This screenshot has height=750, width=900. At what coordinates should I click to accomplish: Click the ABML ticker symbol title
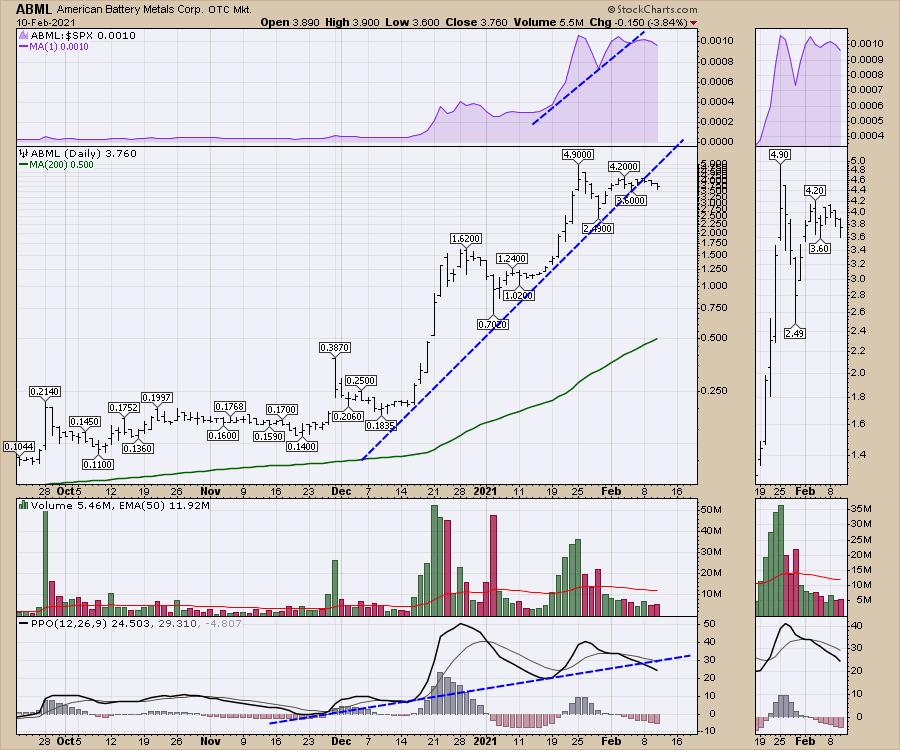(x=34, y=8)
